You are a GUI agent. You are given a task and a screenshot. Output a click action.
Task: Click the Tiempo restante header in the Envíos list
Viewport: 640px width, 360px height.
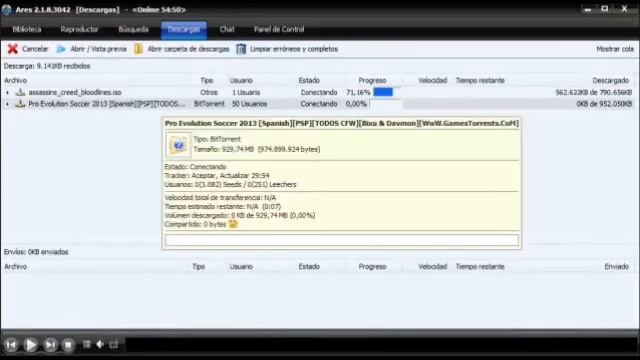480,267
